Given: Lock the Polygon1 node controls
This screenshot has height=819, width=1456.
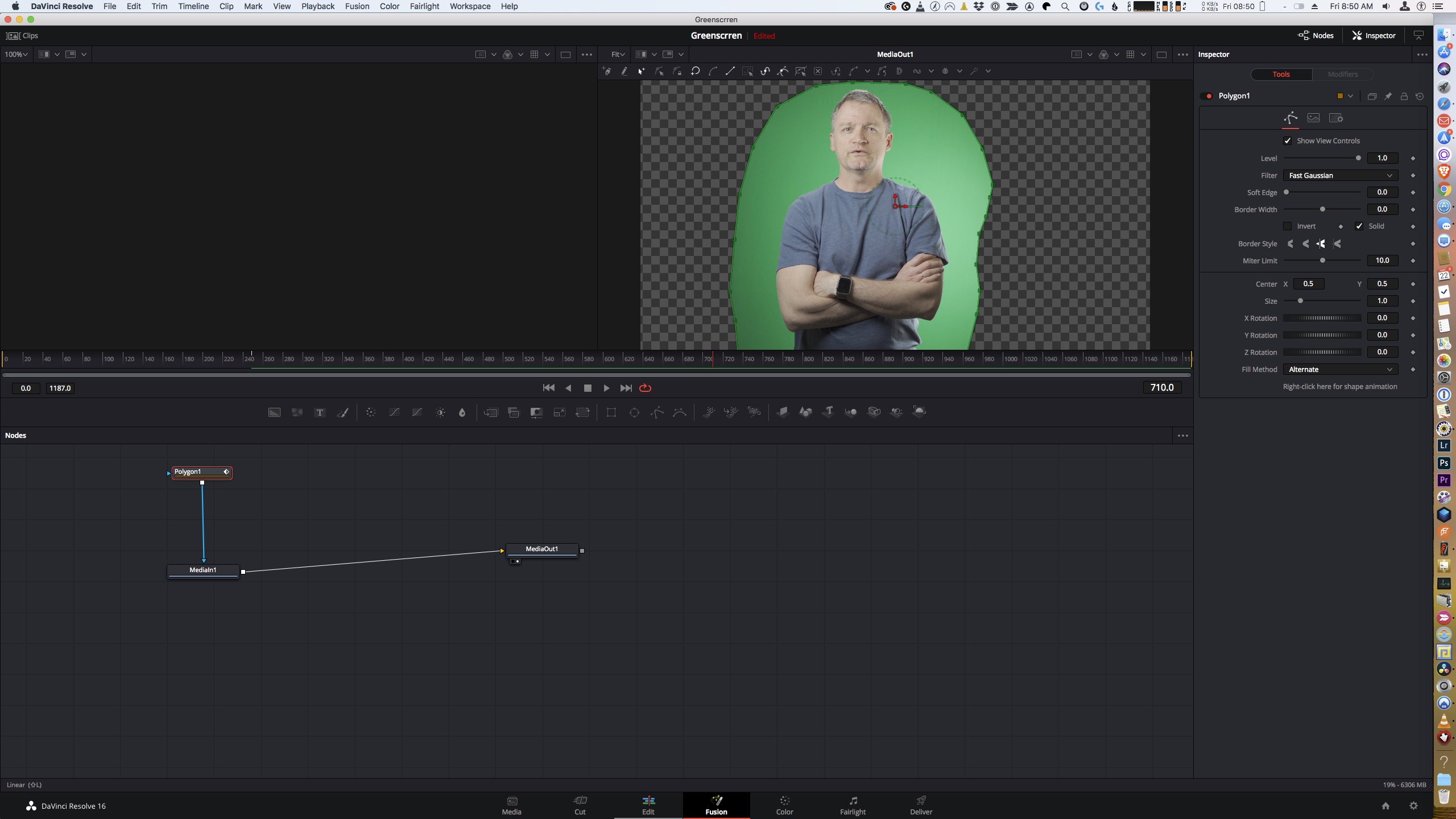Looking at the screenshot, I should click(x=1404, y=96).
